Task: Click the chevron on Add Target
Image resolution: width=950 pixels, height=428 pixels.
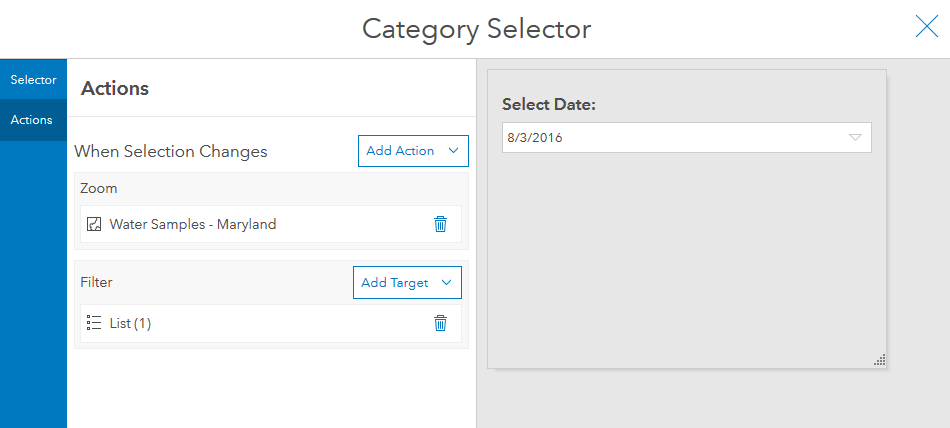Action: pos(446,283)
